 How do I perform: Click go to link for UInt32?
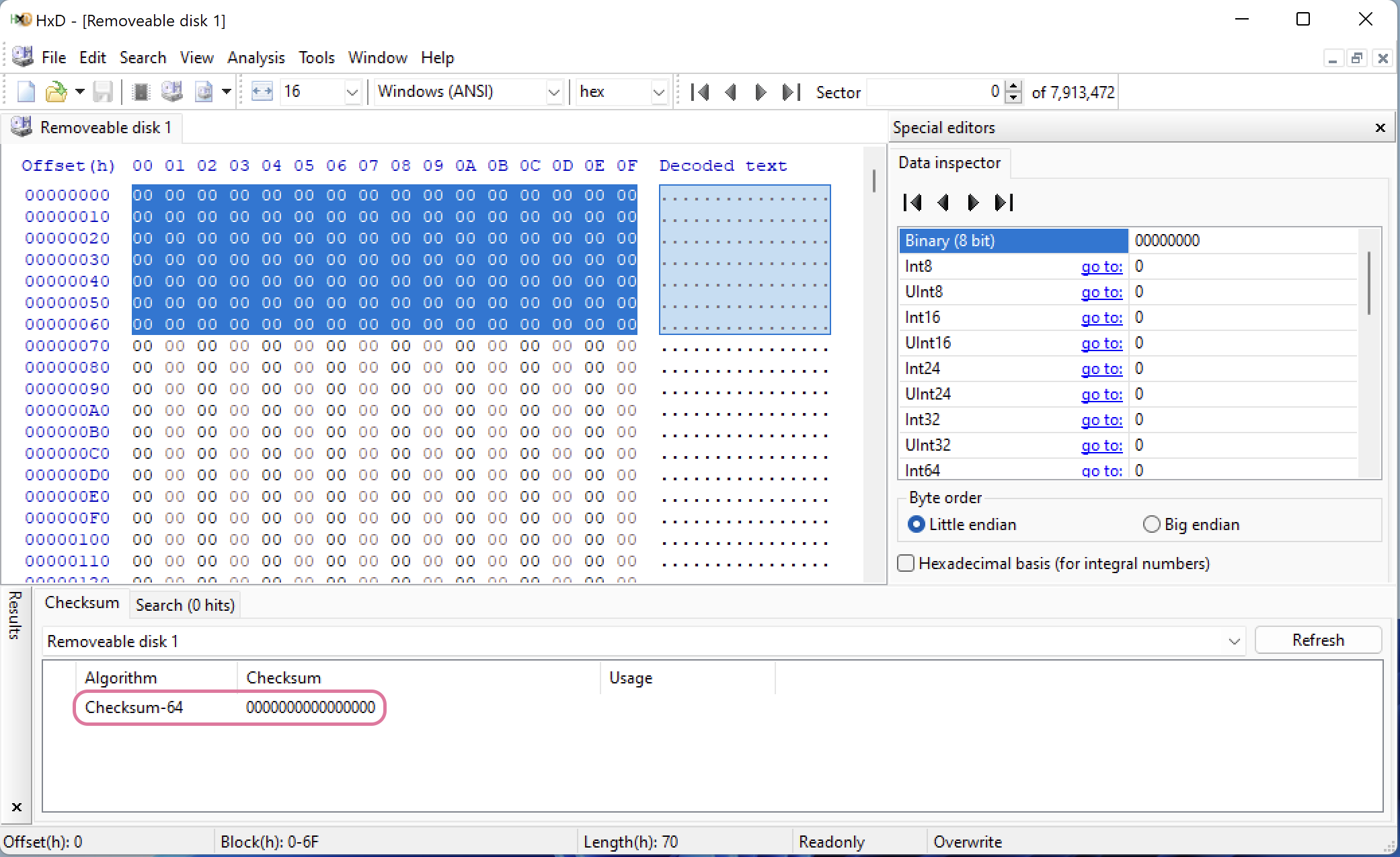(x=1101, y=445)
